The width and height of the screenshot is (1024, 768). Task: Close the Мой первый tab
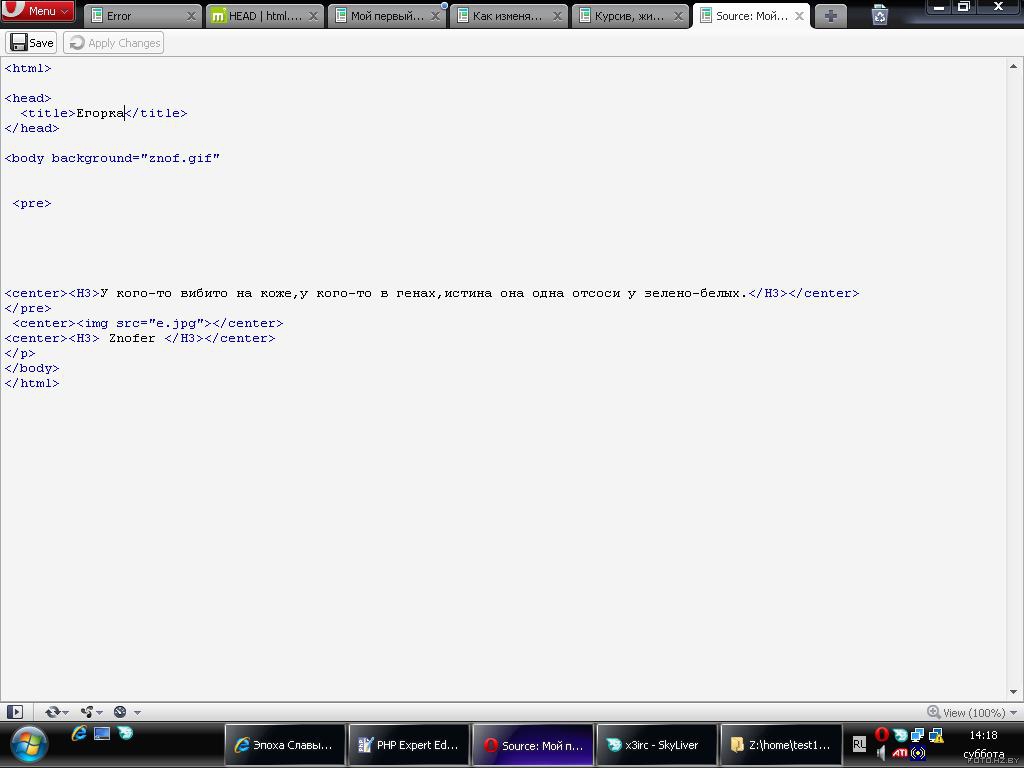[x=436, y=16]
